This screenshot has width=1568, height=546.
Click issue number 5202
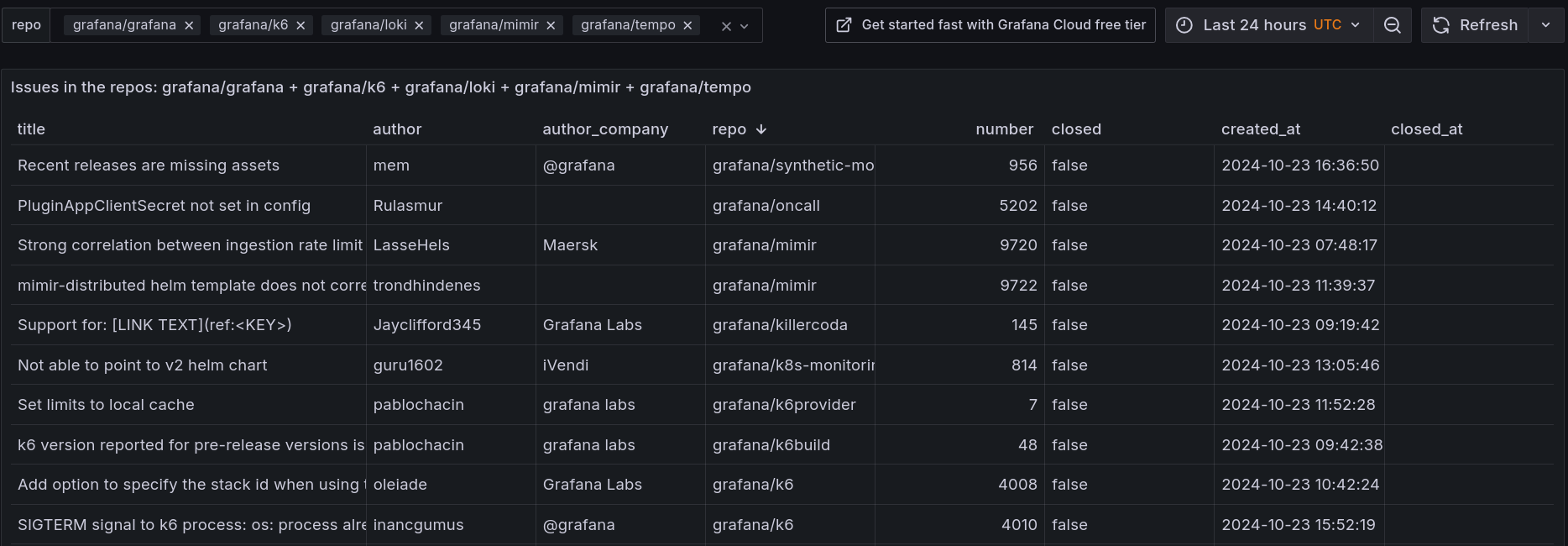point(1018,206)
